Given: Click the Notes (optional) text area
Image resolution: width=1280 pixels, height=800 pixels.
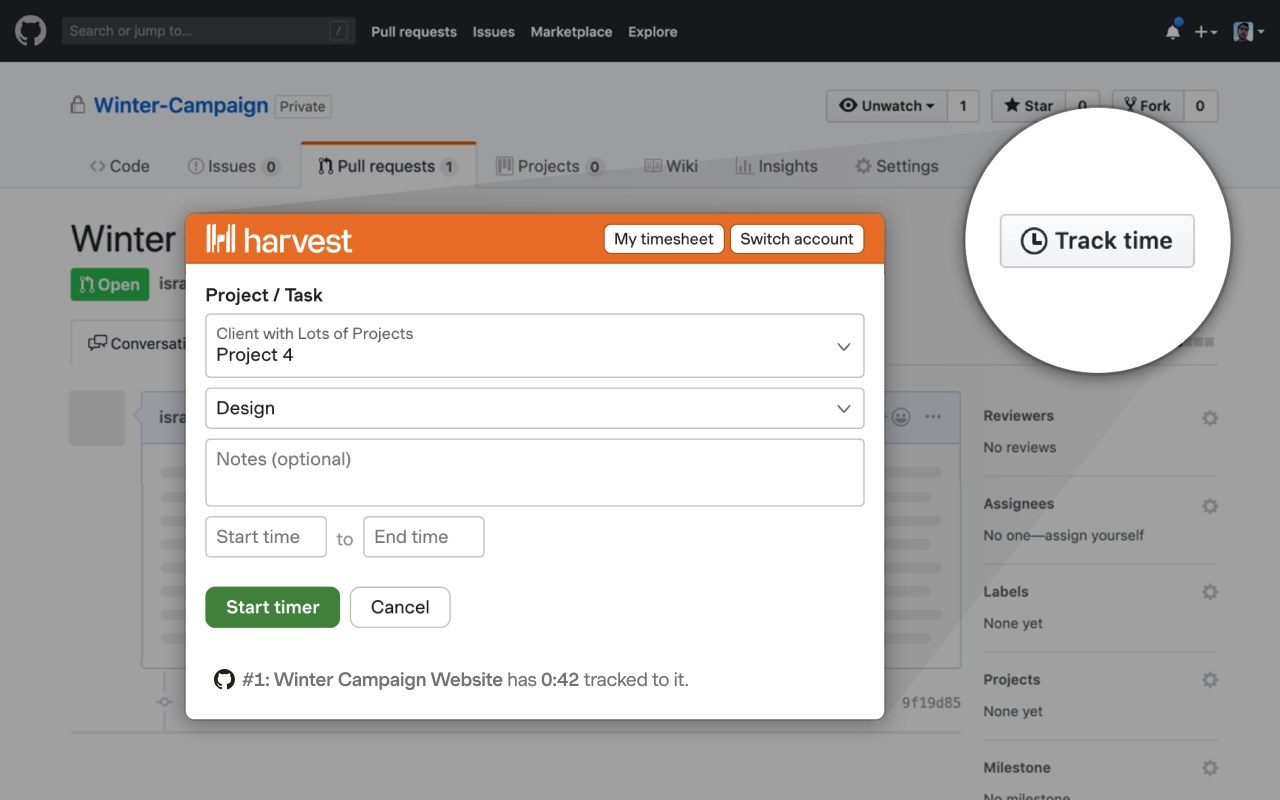Looking at the screenshot, I should [x=535, y=472].
